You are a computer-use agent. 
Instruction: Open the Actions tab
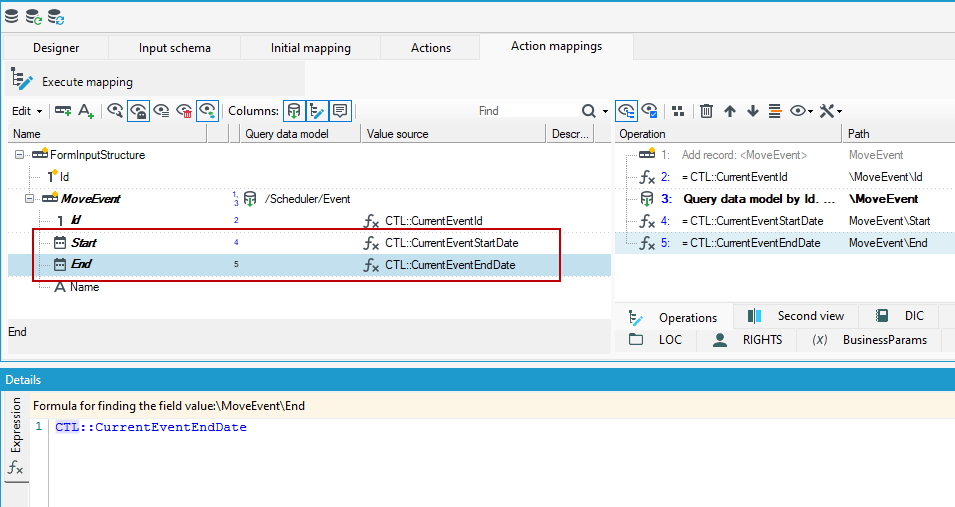[431, 48]
